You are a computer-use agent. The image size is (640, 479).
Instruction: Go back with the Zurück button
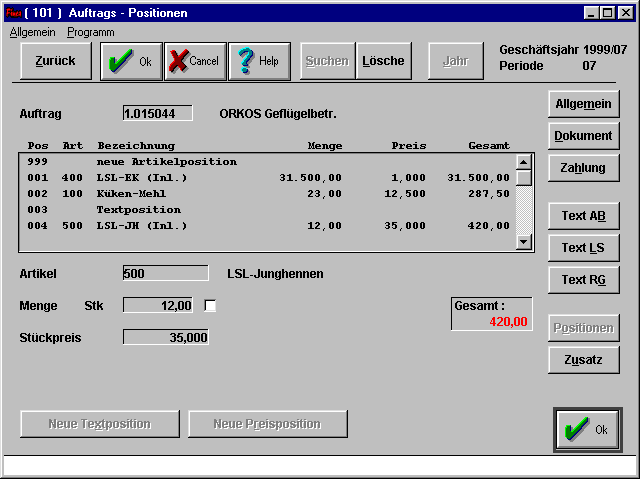coord(55,61)
